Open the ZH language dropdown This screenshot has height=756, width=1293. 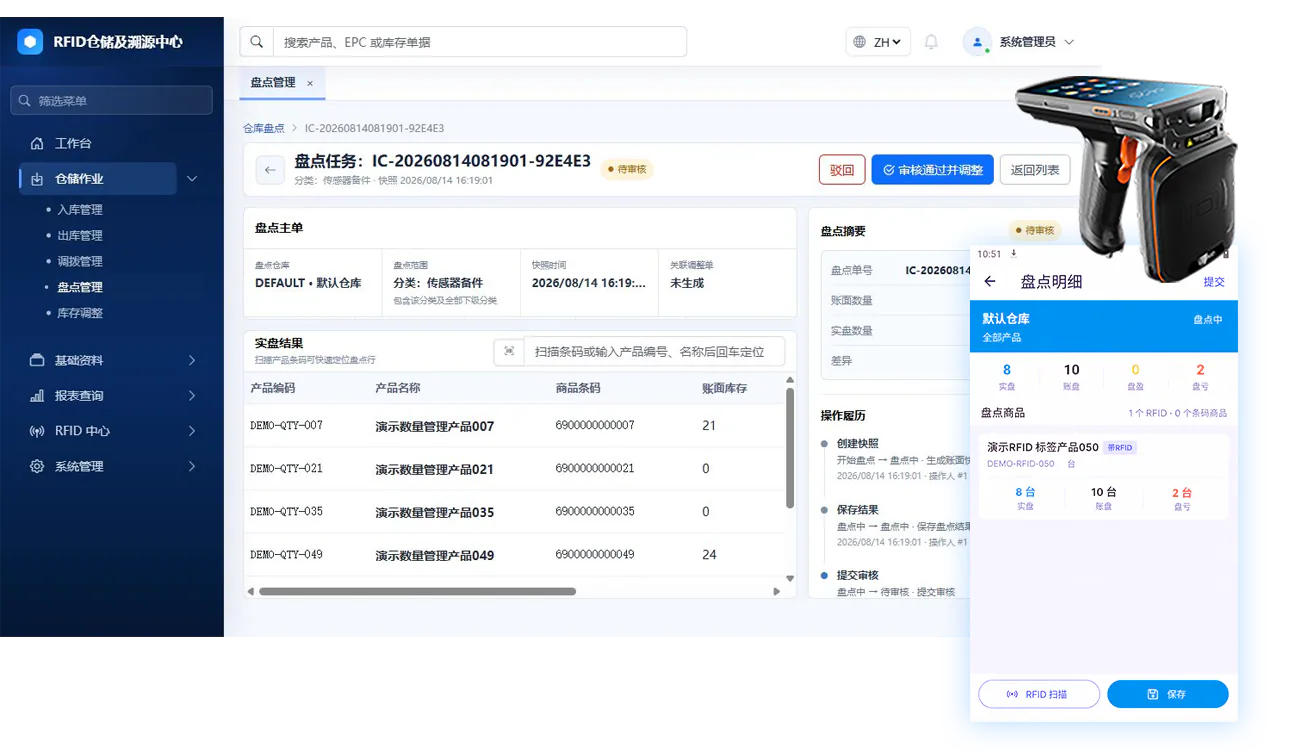click(878, 42)
